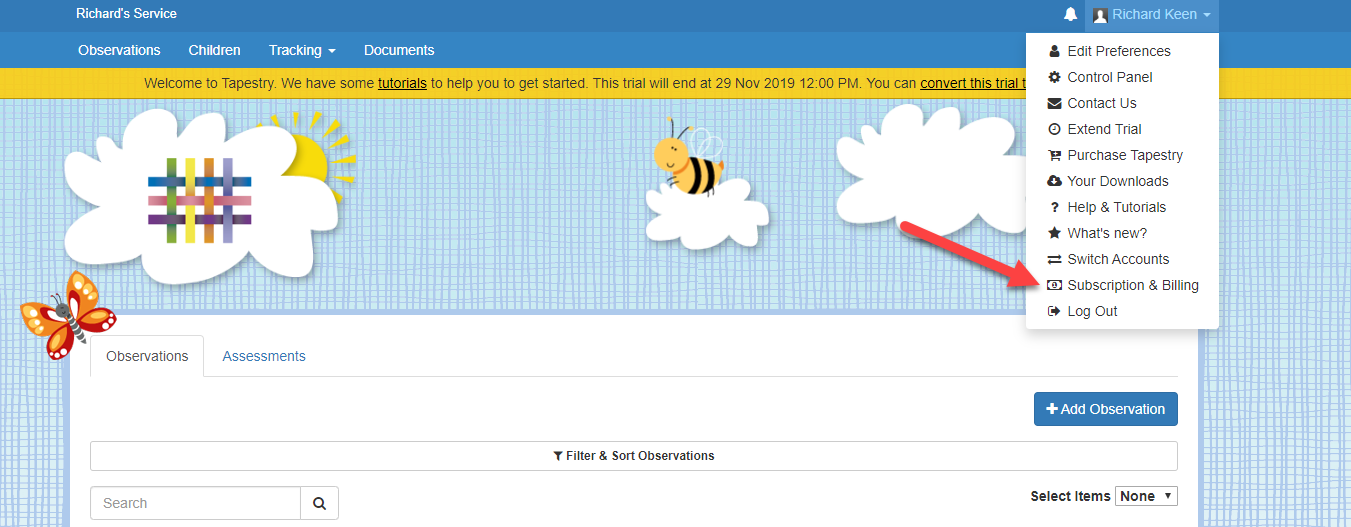This screenshot has width=1351, height=527.
Task: Click the cloud download icon beside Your Downloads
Action: (x=1054, y=181)
